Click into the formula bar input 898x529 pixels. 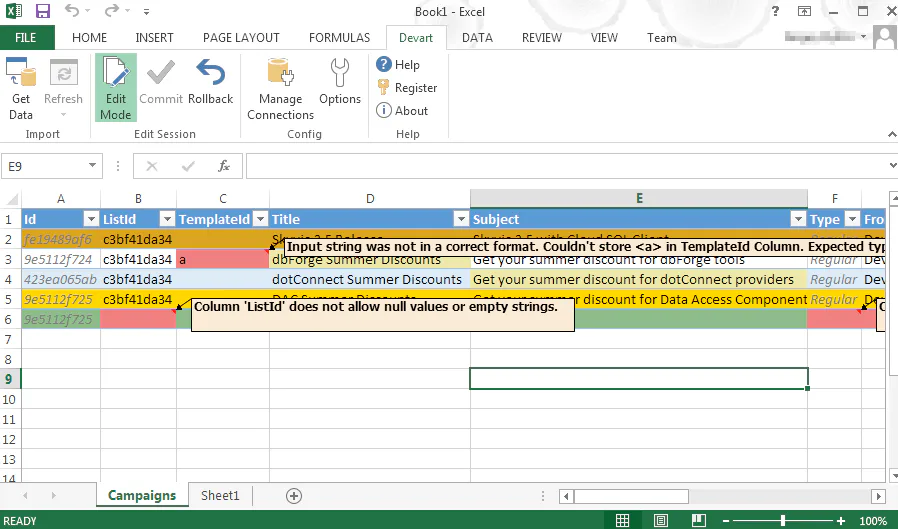coord(567,166)
